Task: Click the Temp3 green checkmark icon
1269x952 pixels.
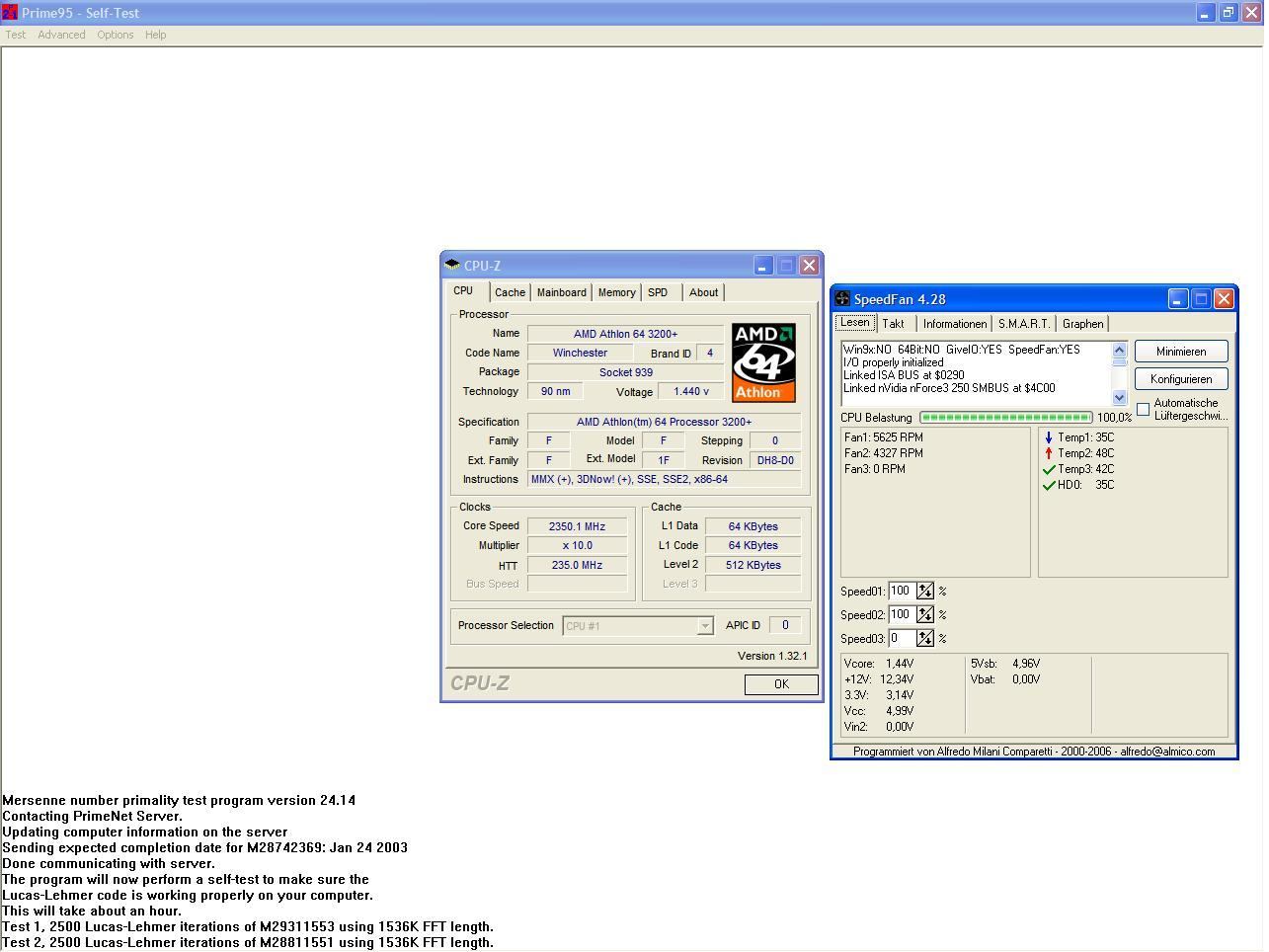Action: coord(1049,469)
